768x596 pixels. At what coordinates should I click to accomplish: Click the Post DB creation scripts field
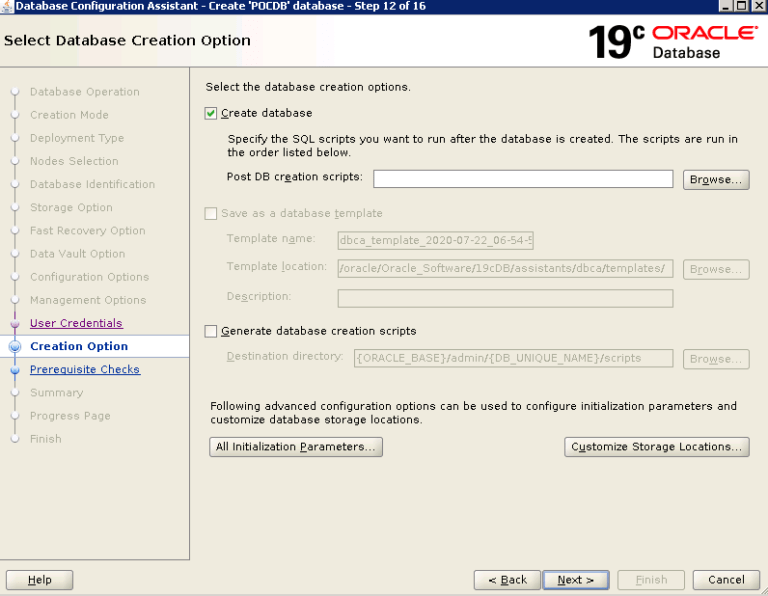523,179
